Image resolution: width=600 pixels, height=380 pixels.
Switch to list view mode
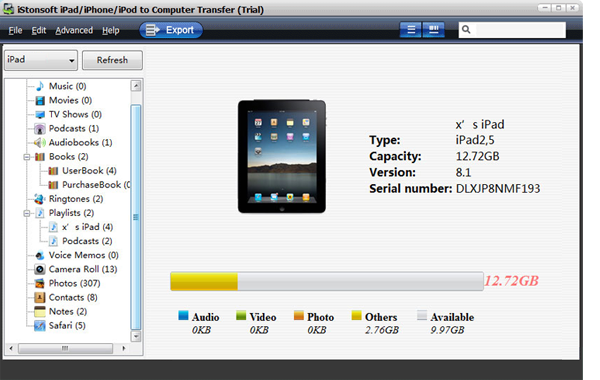tap(411, 29)
